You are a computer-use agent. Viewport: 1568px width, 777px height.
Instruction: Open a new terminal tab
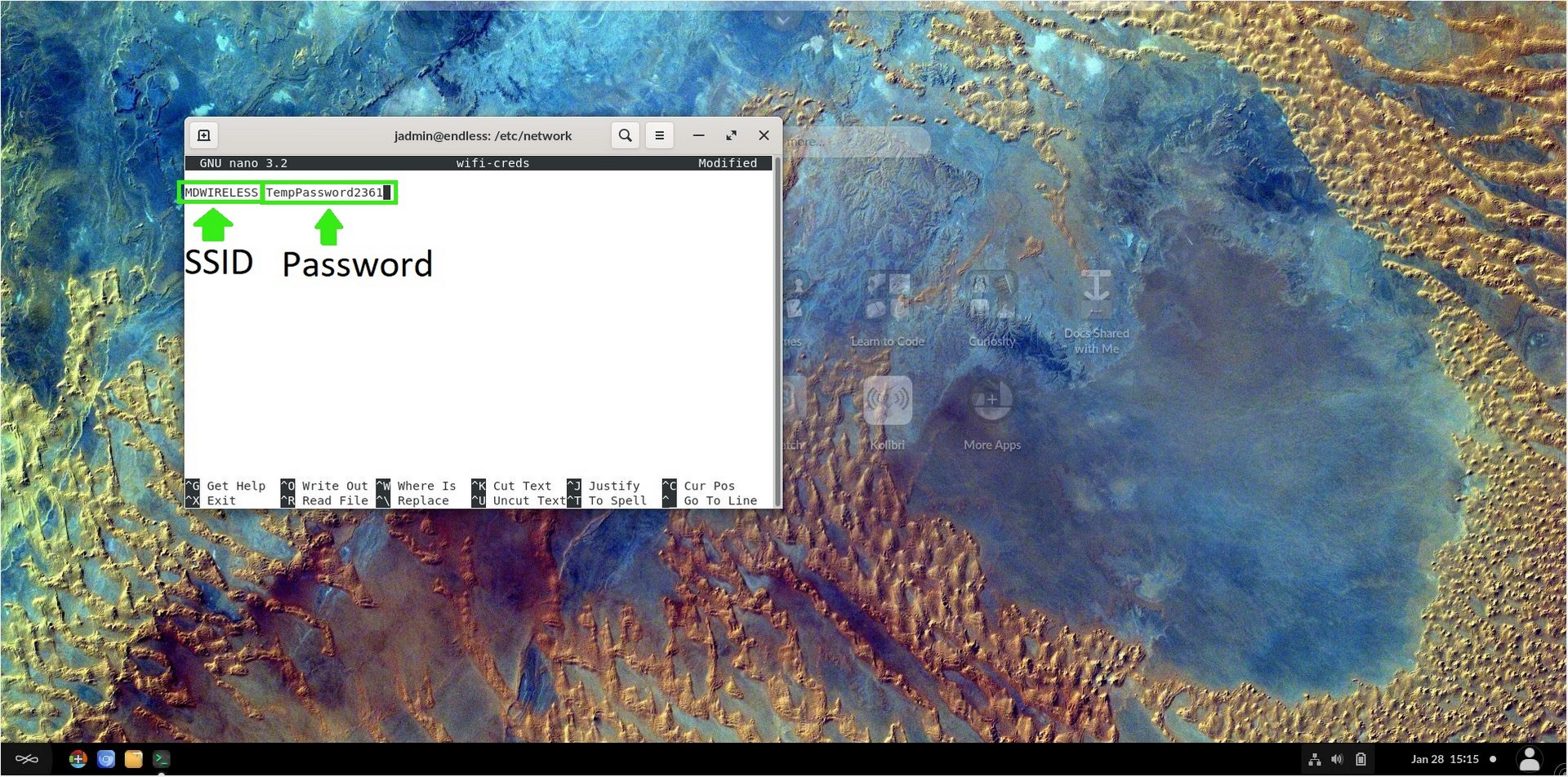point(204,135)
